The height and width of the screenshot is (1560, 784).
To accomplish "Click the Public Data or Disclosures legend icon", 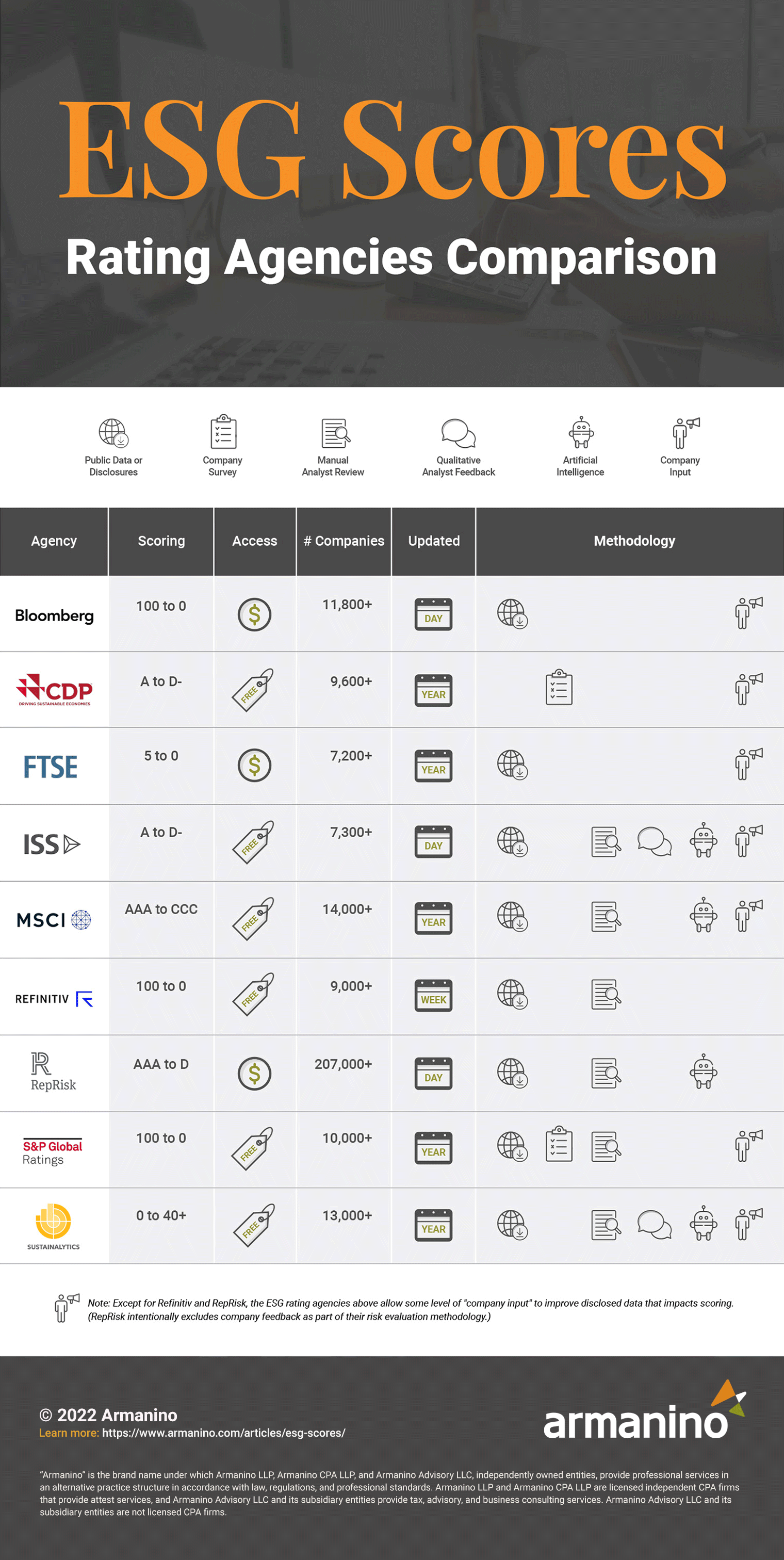I will pos(113,432).
